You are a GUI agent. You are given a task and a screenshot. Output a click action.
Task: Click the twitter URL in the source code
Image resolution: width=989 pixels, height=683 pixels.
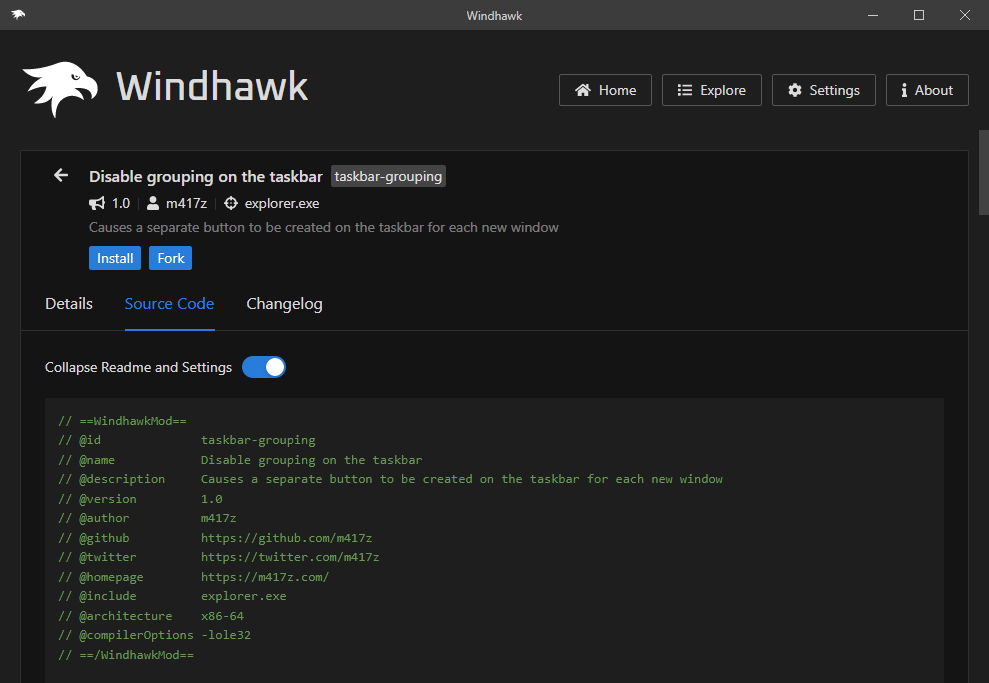[x=290, y=557]
